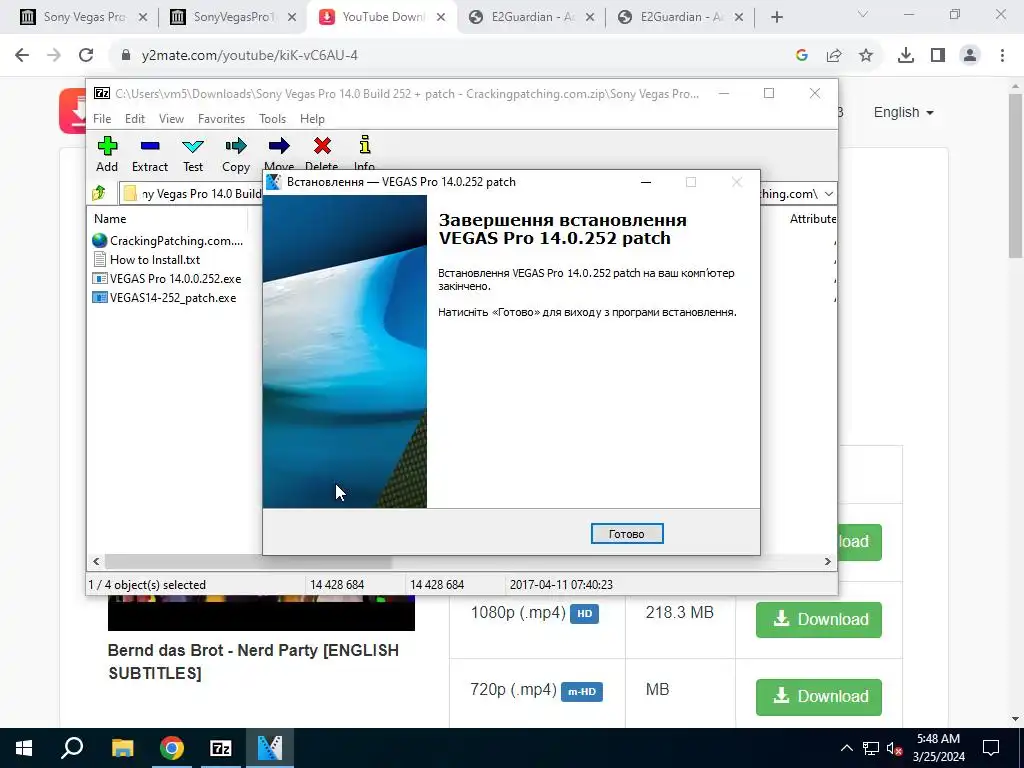1024x768 pixels.
Task: Click the muted volume tray icon
Action: (894, 748)
